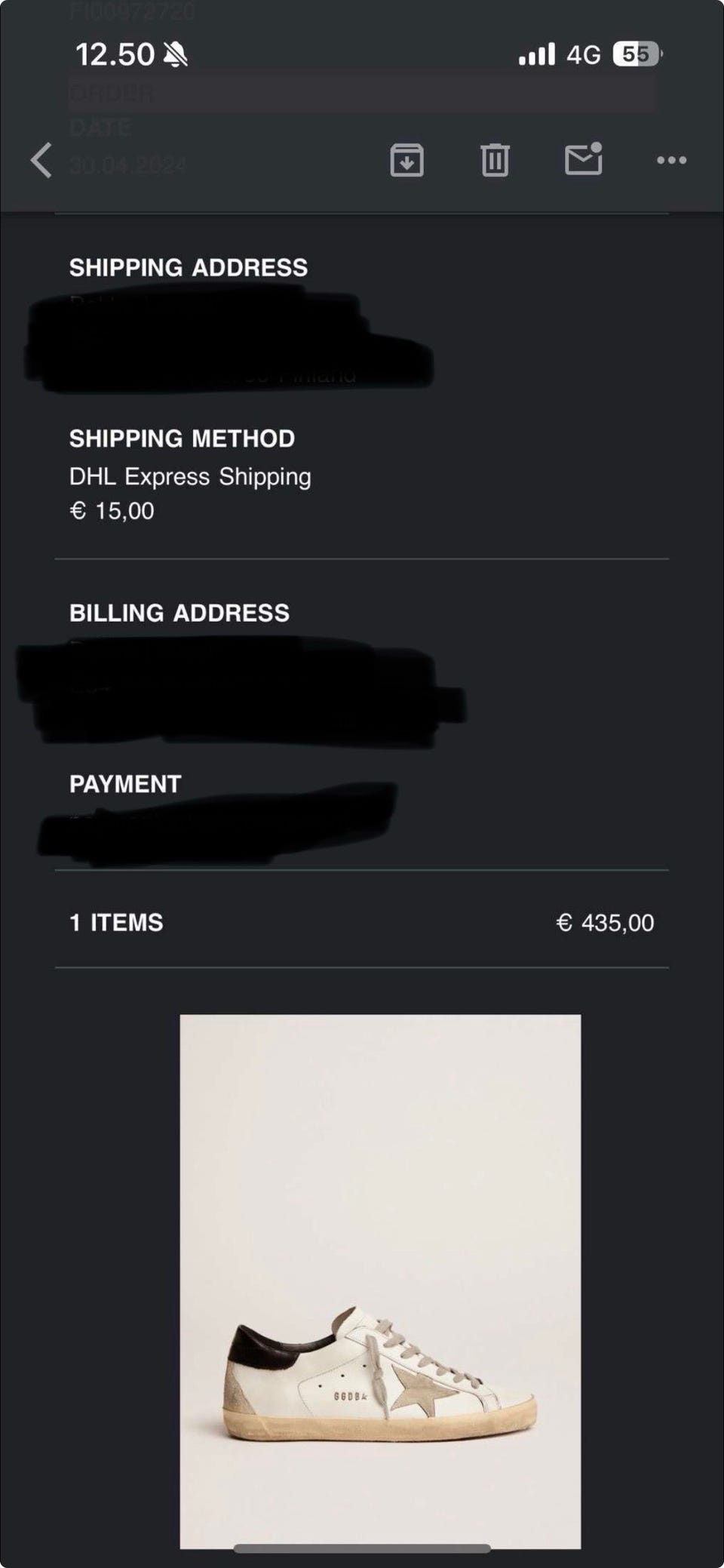Image resolution: width=724 pixels, height=1568 pixels.
Task: Select the SHIPPING ADDRESS heading
Action: (x=189, y=268)
